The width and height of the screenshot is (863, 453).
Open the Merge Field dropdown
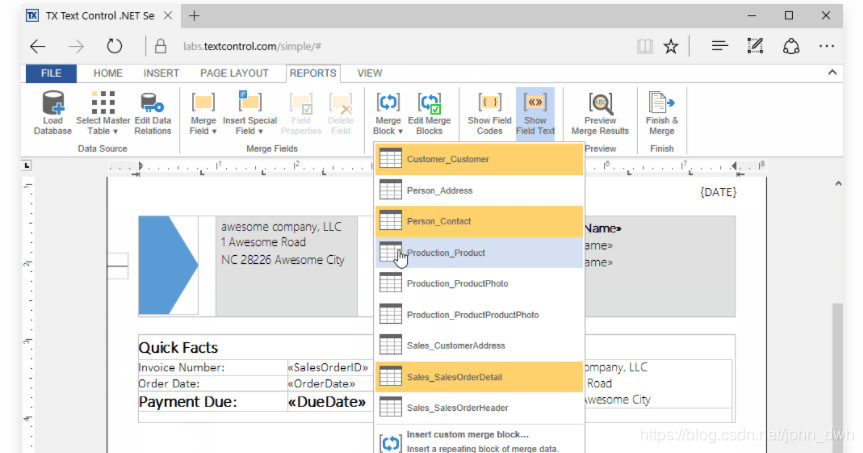[203, 113]
